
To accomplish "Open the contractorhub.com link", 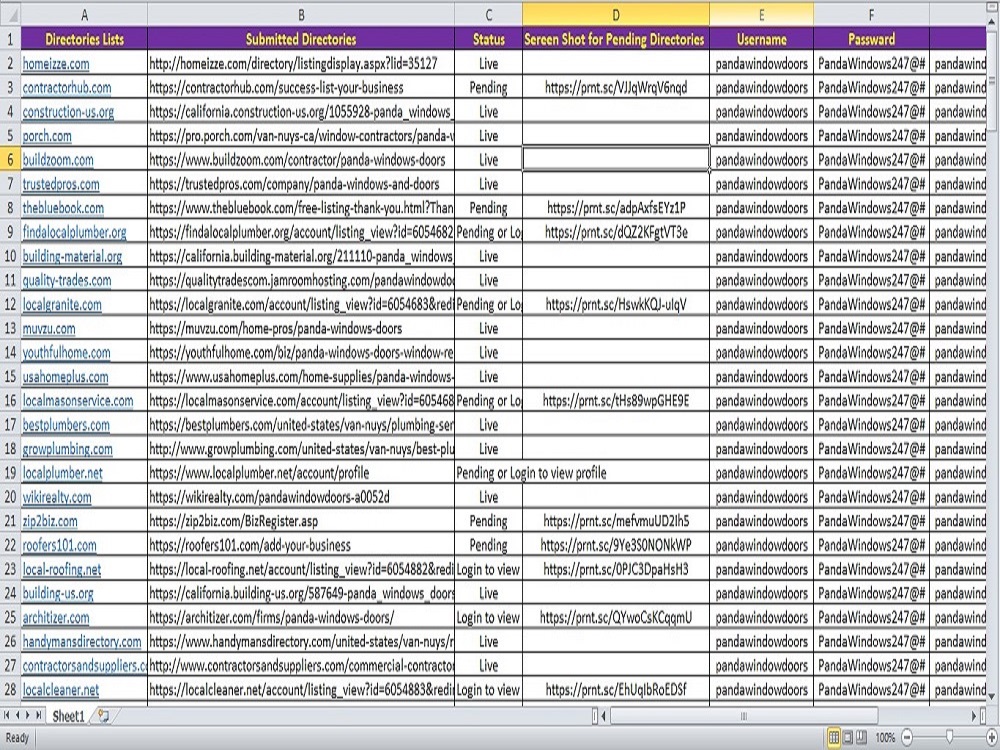I will pos(67,87).
